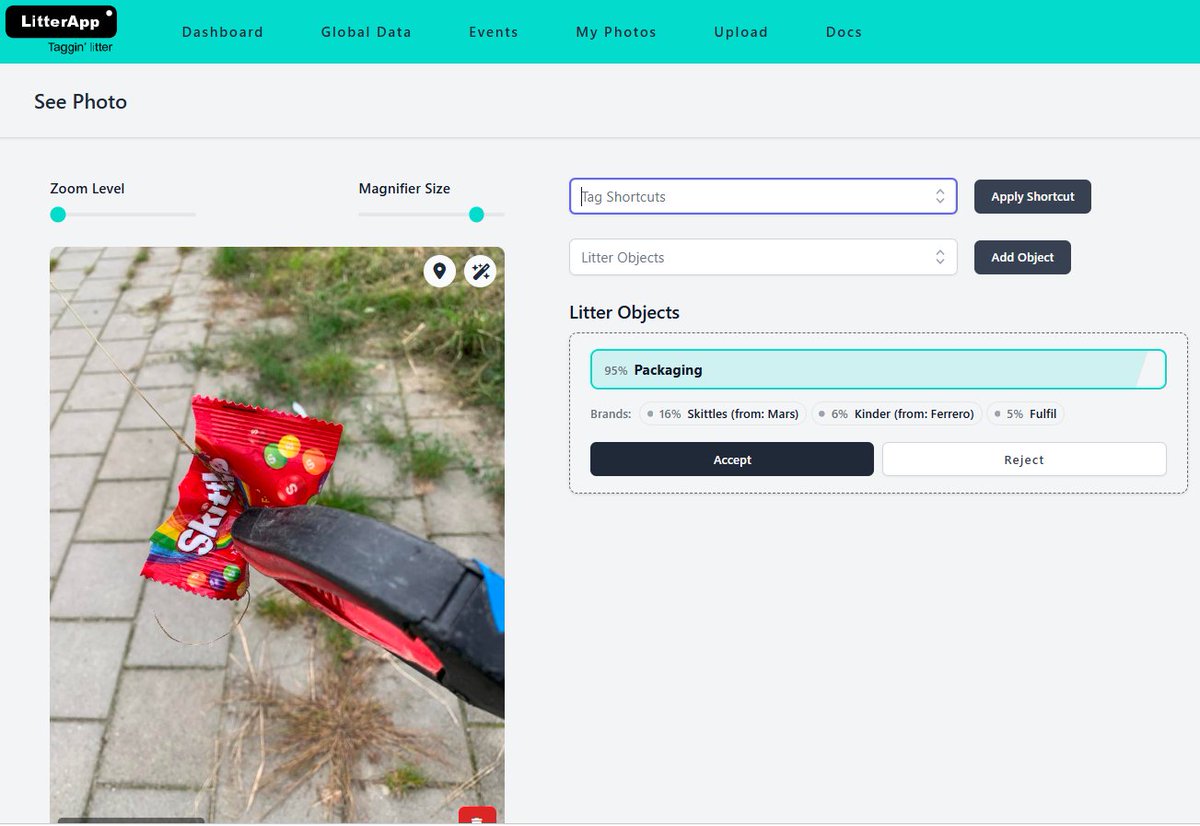Click the 'Brands:' label
The width and height of the screenshot is (1200, 826).
[611, 414]
